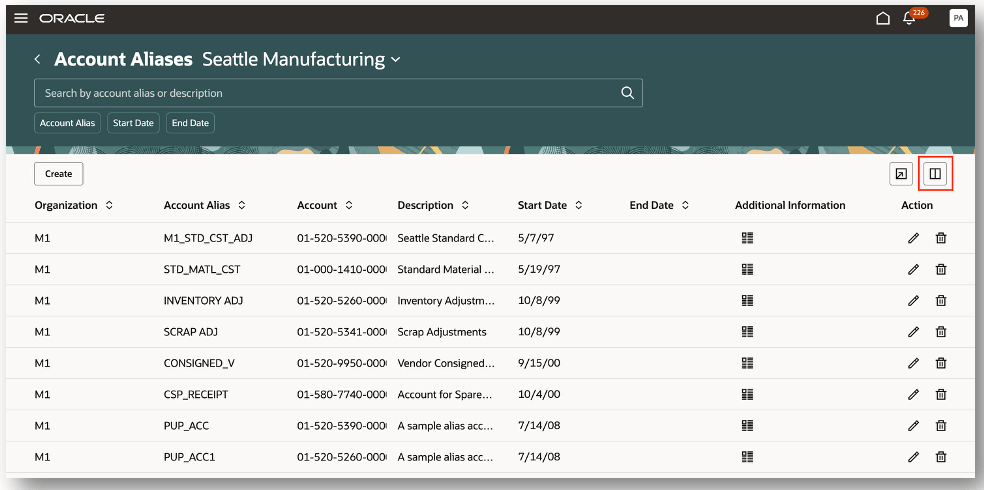Screen dimensions: 984x490
Task: Open additional information for PUP_ACC row
Action: point(747,425)
